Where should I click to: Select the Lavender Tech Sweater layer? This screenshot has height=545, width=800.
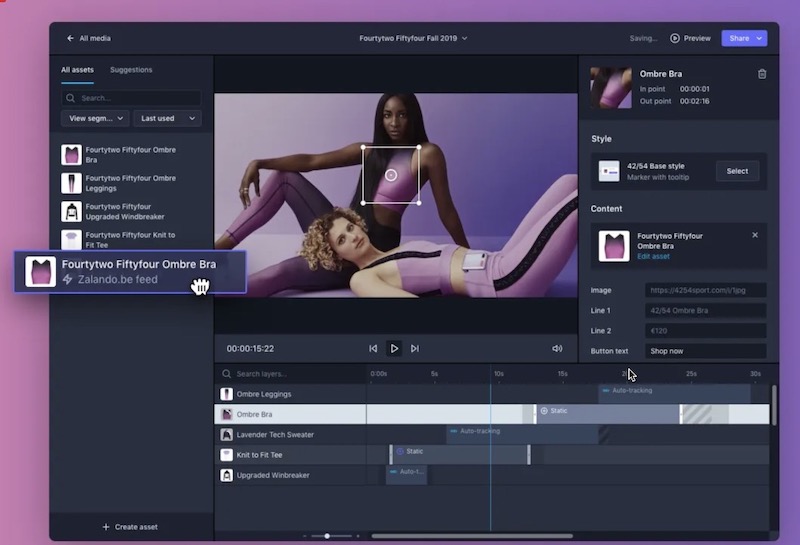coord(275,435)
